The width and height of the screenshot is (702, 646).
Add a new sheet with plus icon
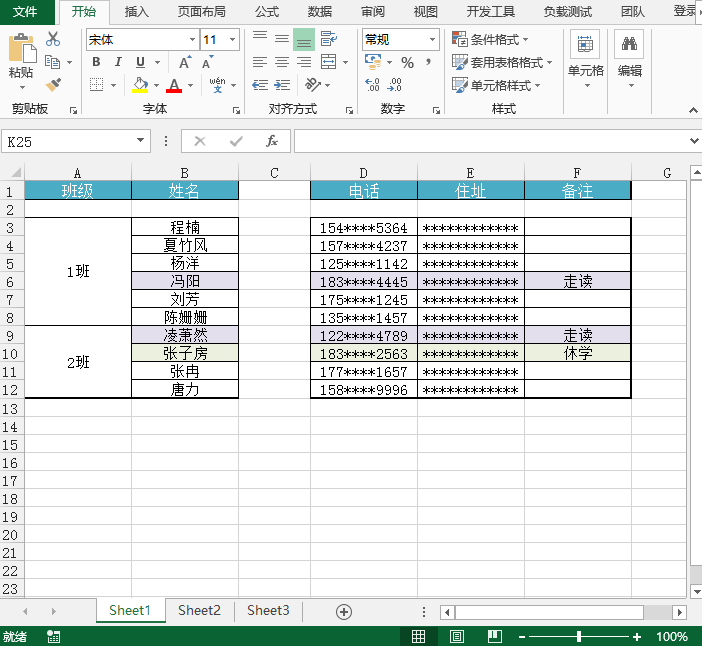pos(343,612)
